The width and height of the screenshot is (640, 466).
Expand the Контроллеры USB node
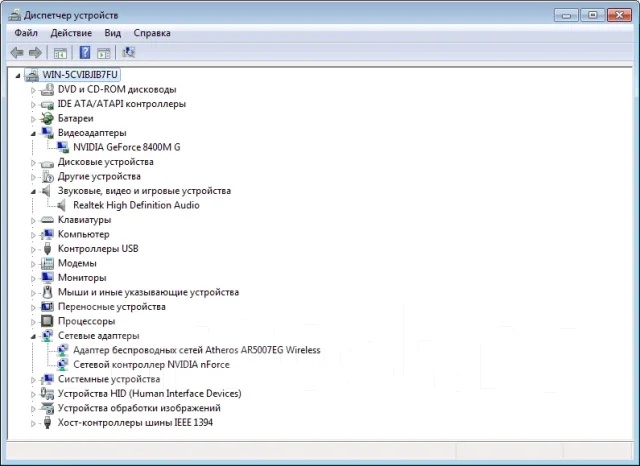tap(33, 249)
